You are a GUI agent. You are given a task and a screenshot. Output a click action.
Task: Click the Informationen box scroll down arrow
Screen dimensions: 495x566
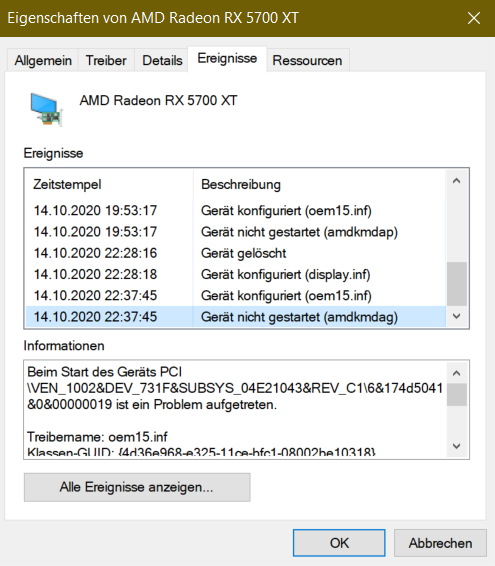coord(456,446)
